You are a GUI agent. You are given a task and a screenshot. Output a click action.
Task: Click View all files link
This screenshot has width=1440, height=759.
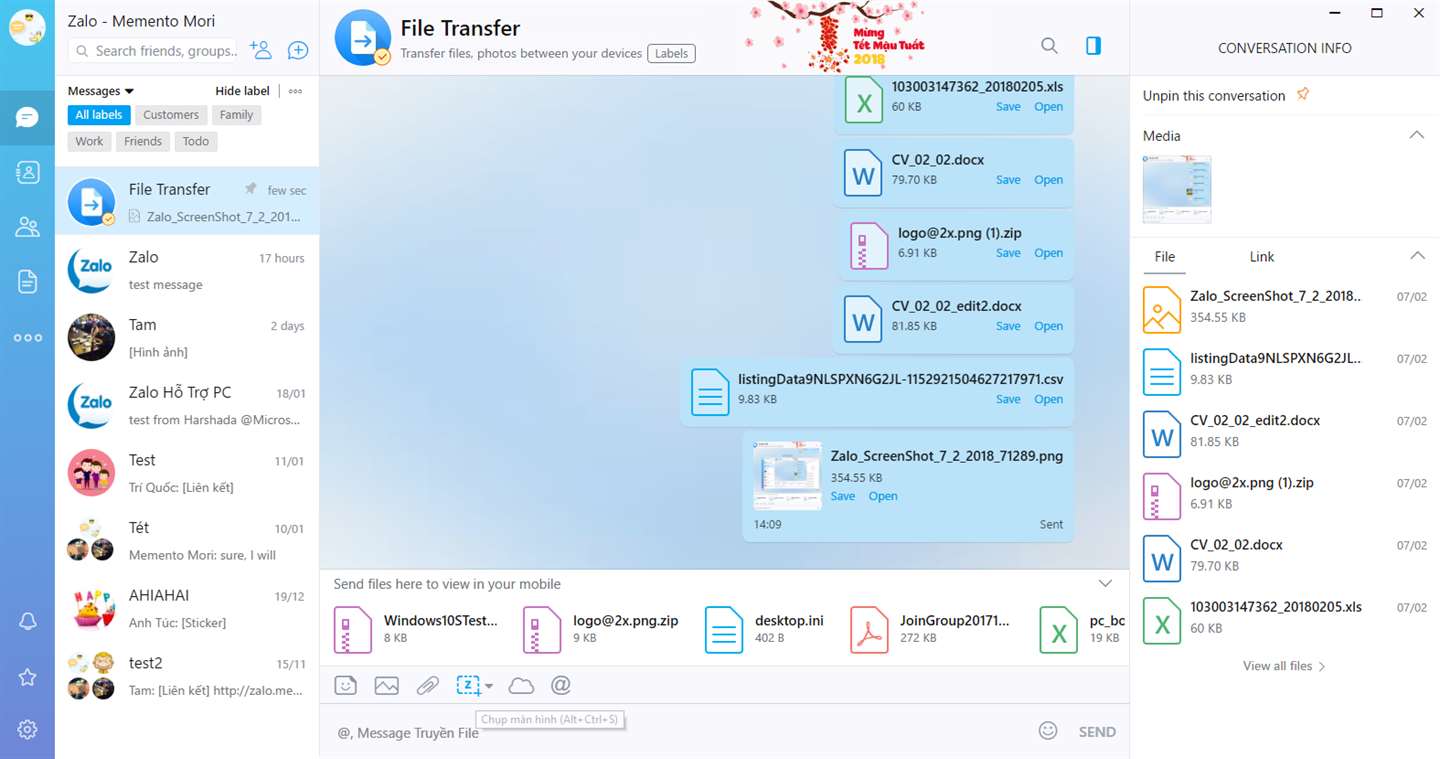1284,666
